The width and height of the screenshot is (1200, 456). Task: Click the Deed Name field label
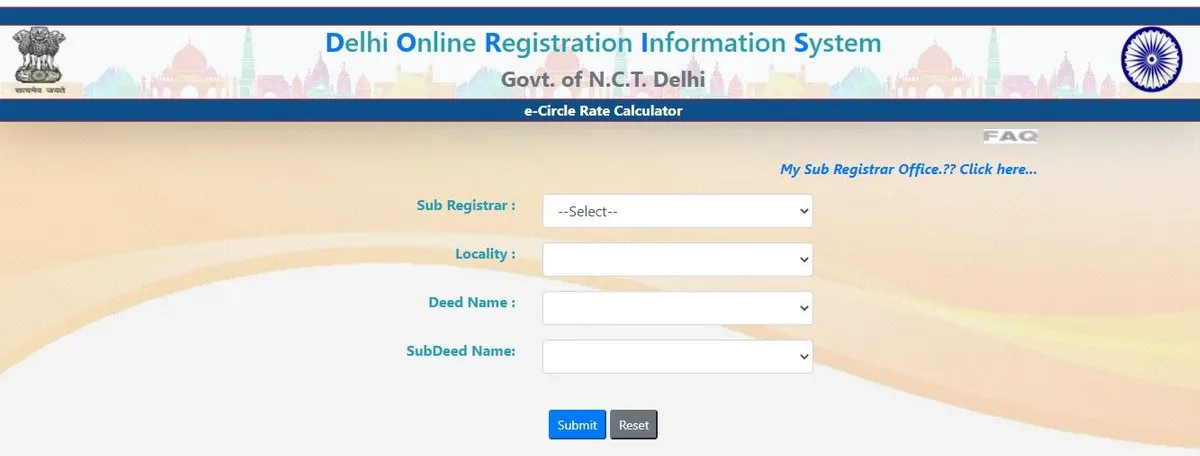click(471, 302)
